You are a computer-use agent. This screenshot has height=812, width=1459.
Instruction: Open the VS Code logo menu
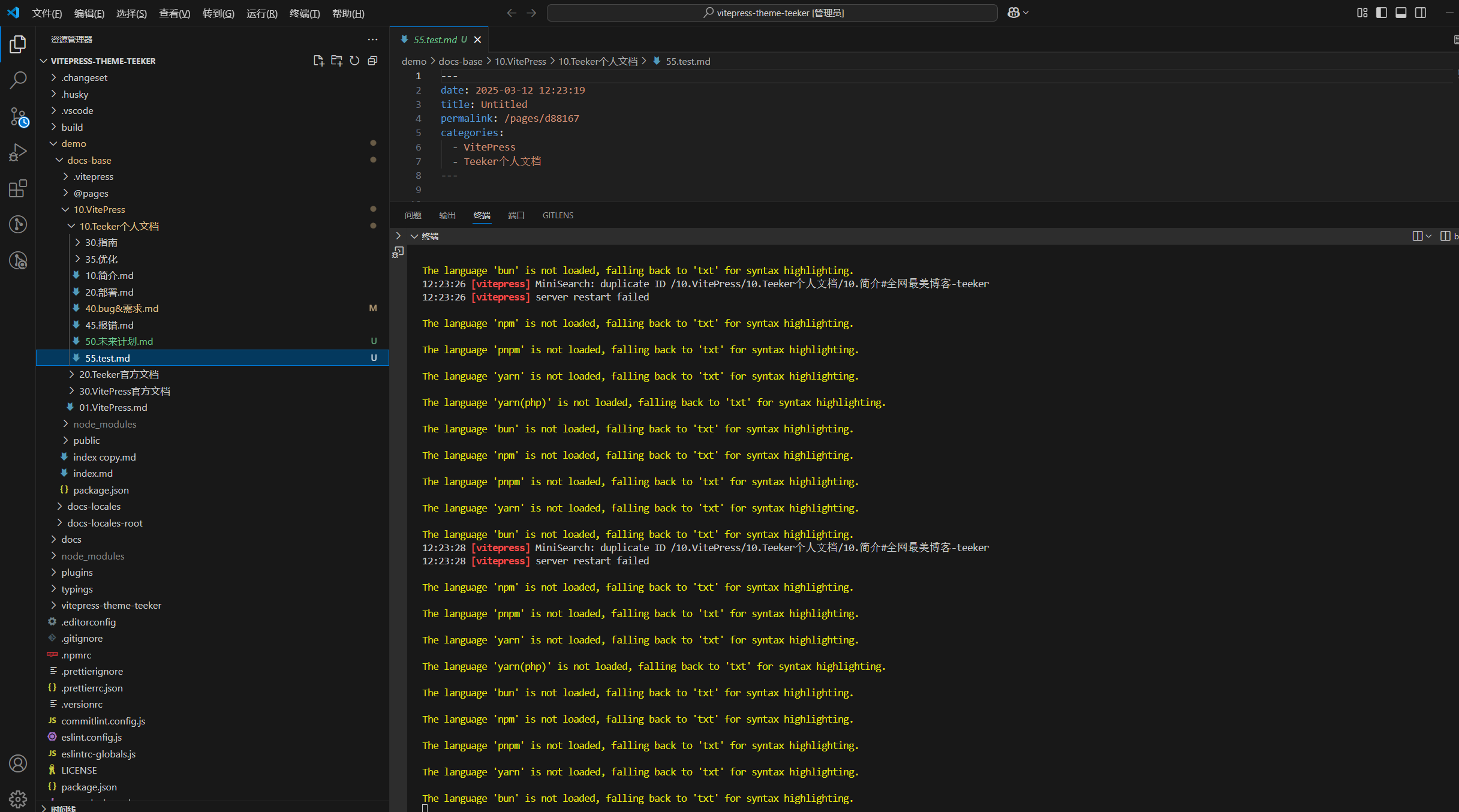point(13,13)
